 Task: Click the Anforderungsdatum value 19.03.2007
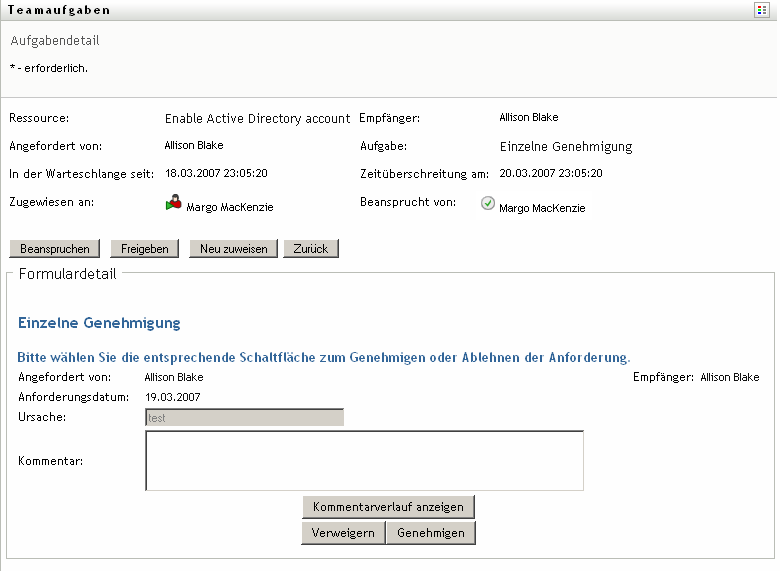173,397
